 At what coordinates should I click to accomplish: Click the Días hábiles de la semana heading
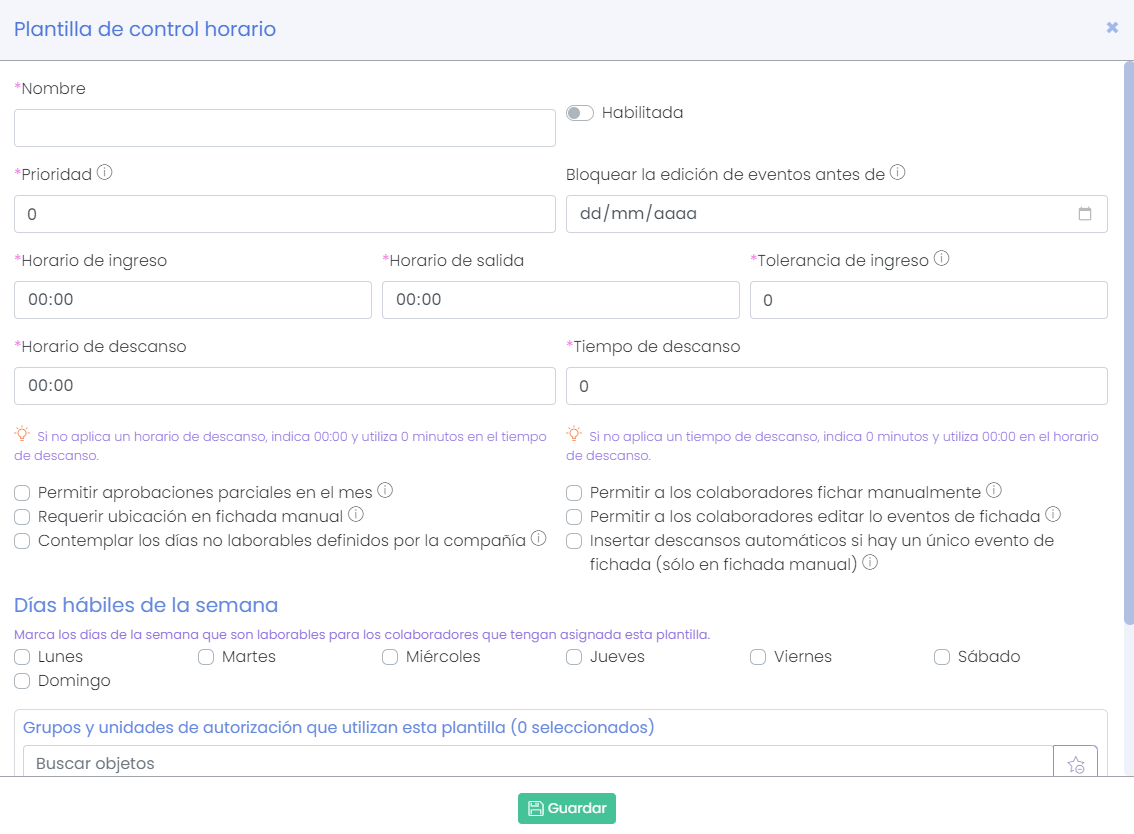143,604
